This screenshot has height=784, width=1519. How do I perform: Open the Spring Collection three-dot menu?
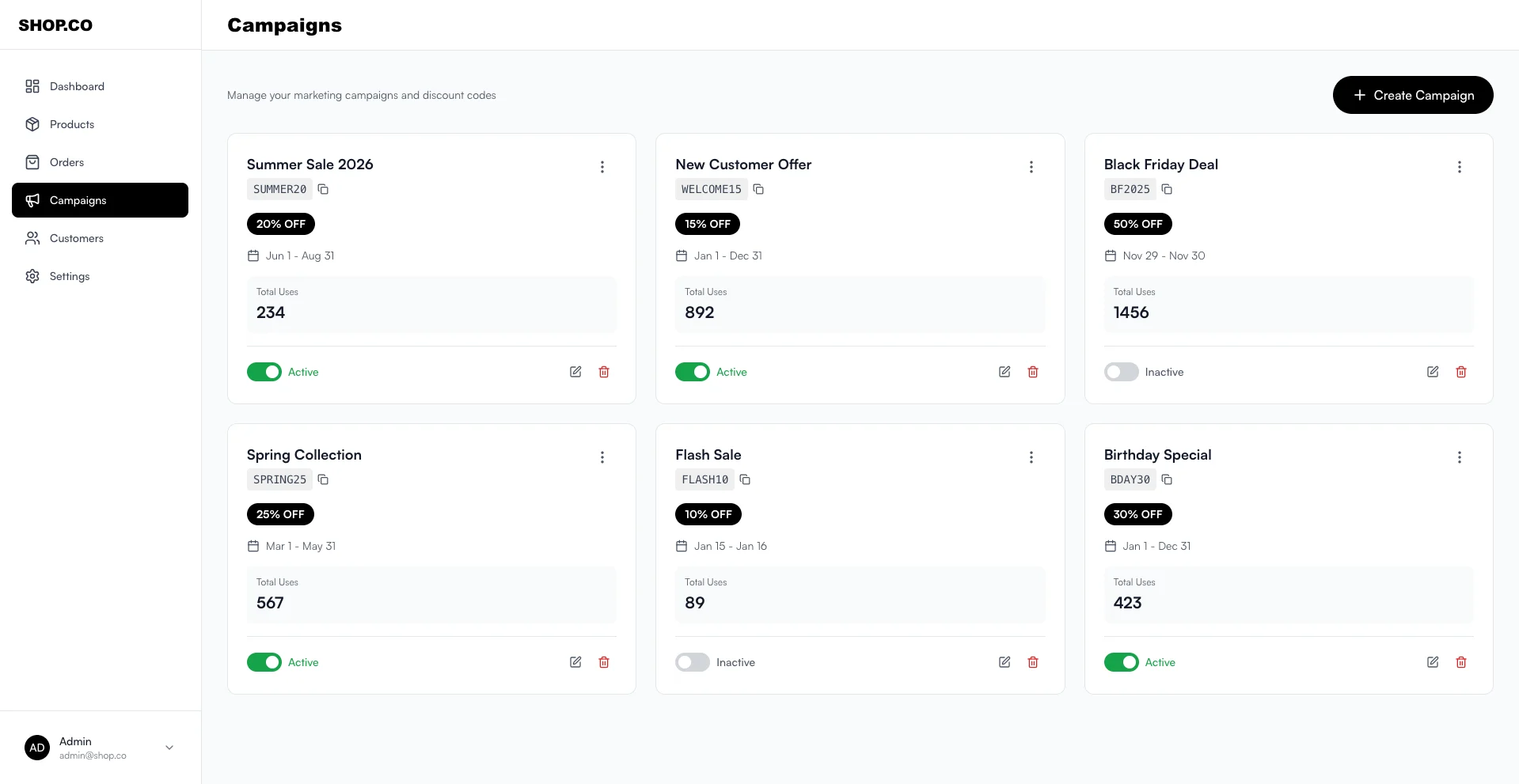(x=602, y=457)
